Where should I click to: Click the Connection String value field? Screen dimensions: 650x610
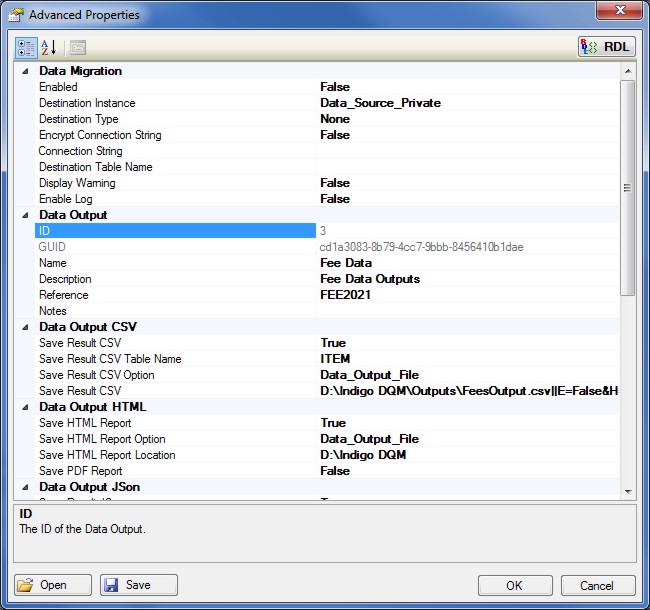[466, 151]
